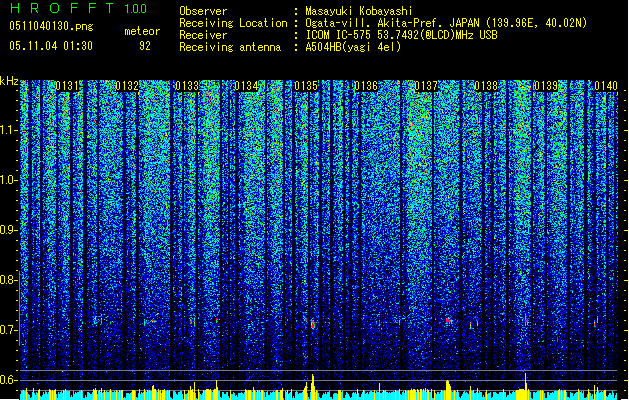Click the 'meteor' label

[142, 31]
